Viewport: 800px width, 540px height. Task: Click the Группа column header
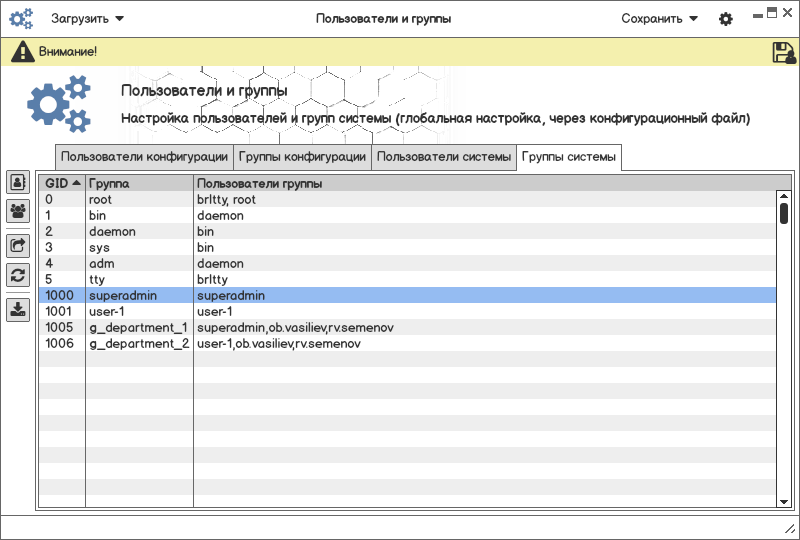pos(139,184)
